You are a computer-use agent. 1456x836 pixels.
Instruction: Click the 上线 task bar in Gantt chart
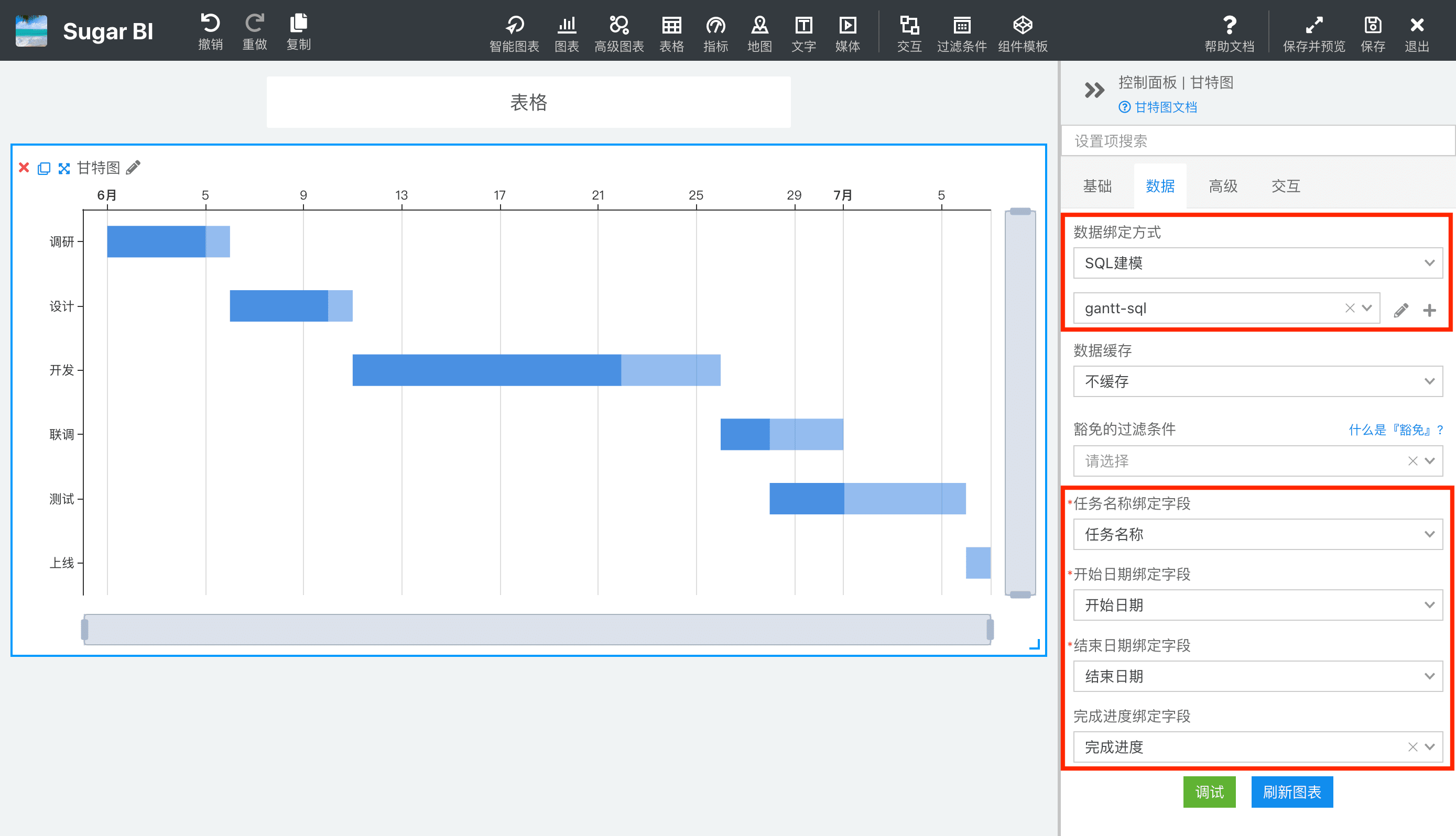[978, 563]
